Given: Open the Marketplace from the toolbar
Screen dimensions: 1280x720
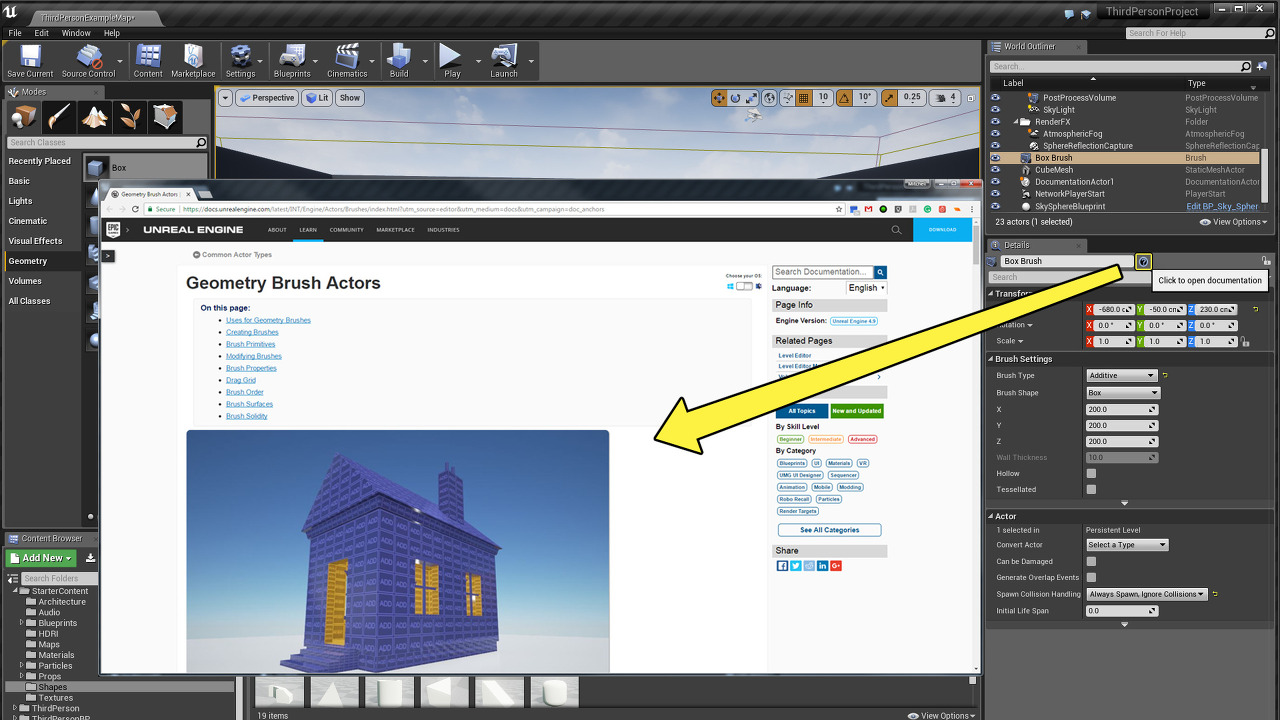Looking at the screenshot, I should pos(193,60).
